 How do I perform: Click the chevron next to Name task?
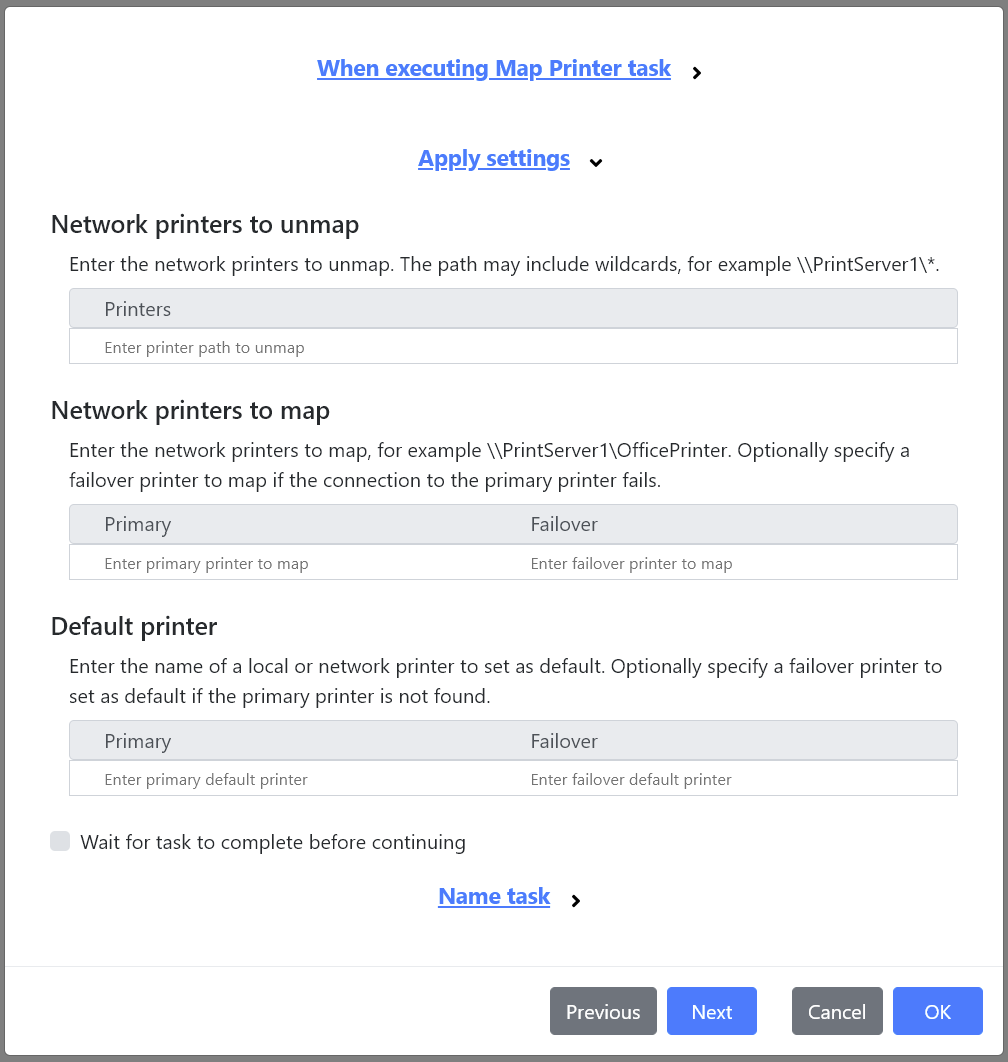click(x=576, y=901)
